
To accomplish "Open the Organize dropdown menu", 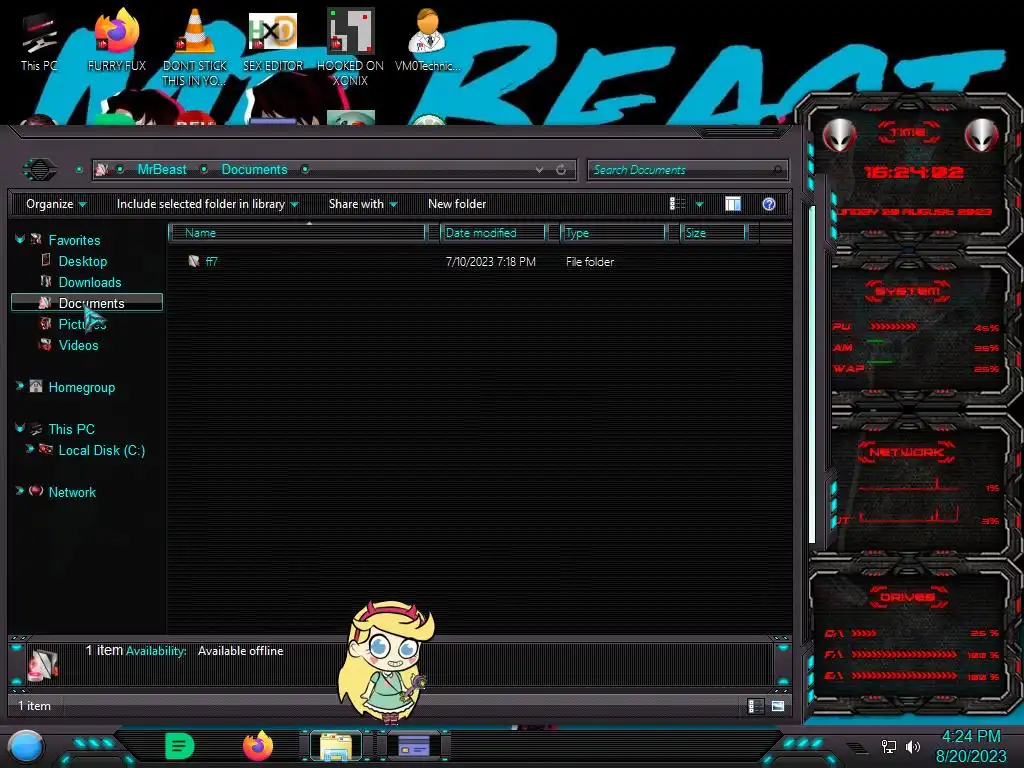I will click(x=56, y=204).
